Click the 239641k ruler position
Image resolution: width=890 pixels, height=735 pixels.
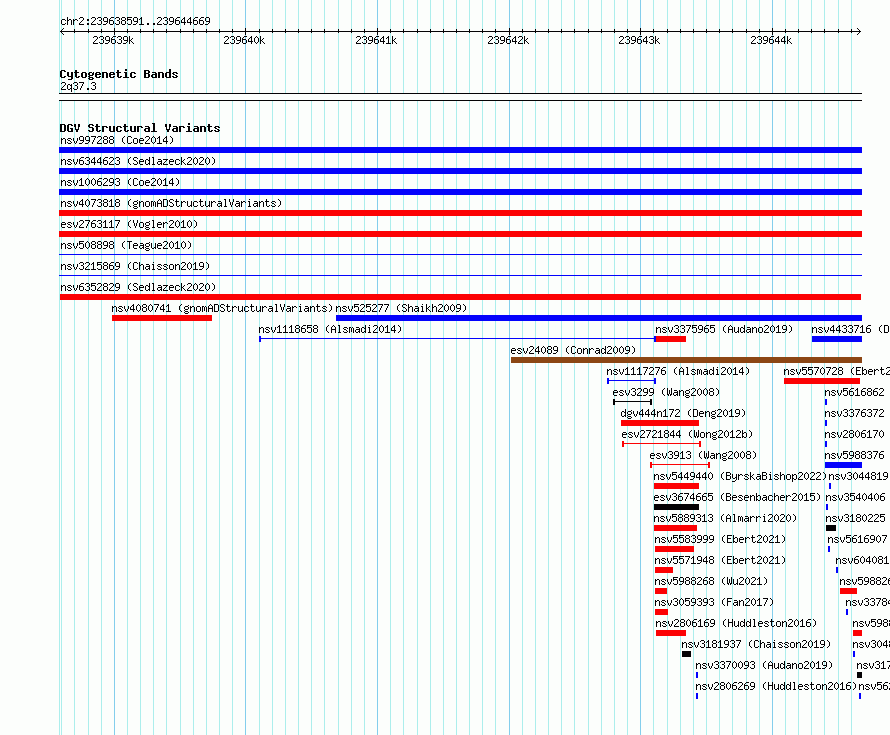tap(376, 40)
